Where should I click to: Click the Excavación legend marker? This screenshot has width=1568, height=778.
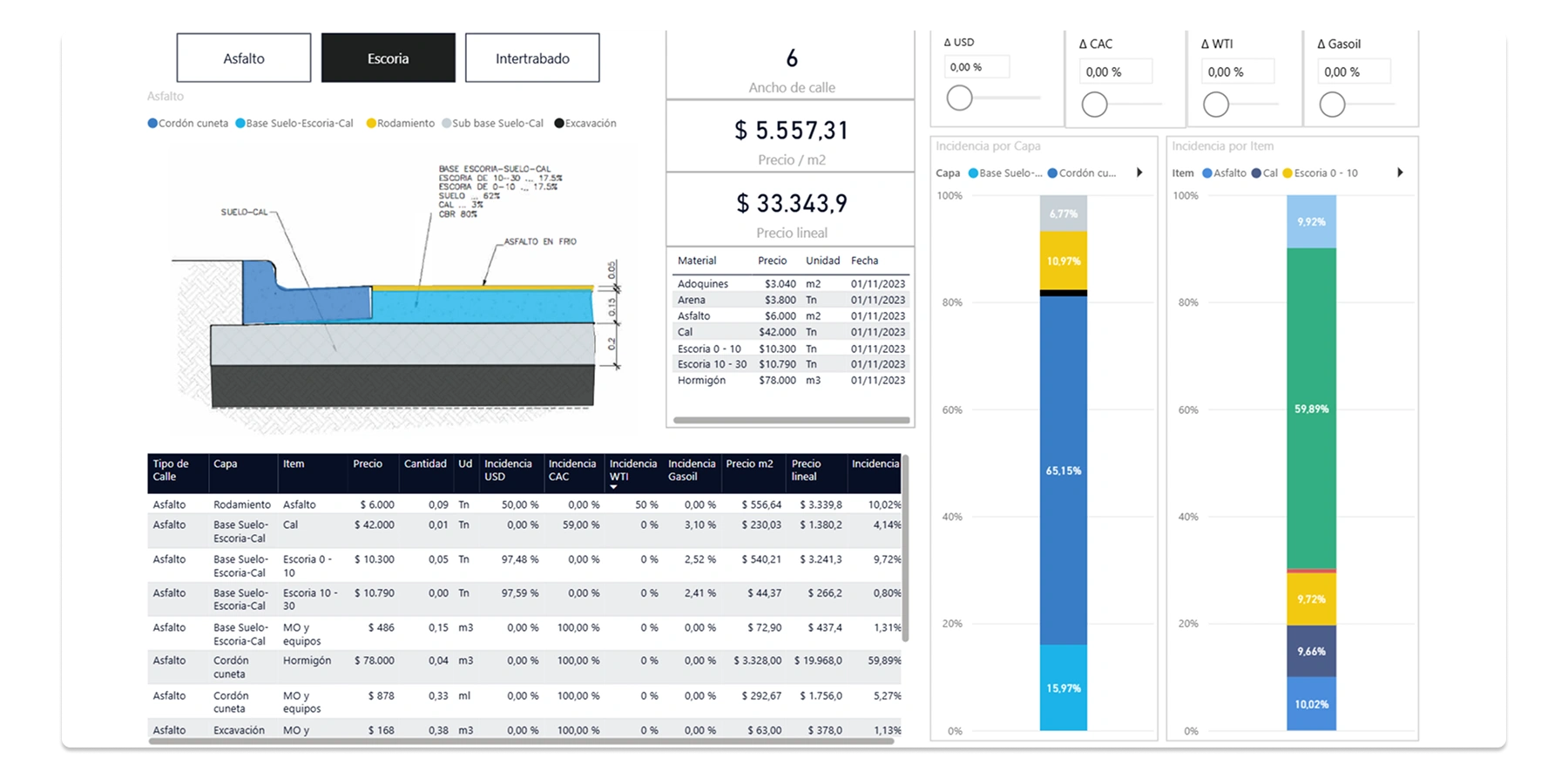[559, 124]
